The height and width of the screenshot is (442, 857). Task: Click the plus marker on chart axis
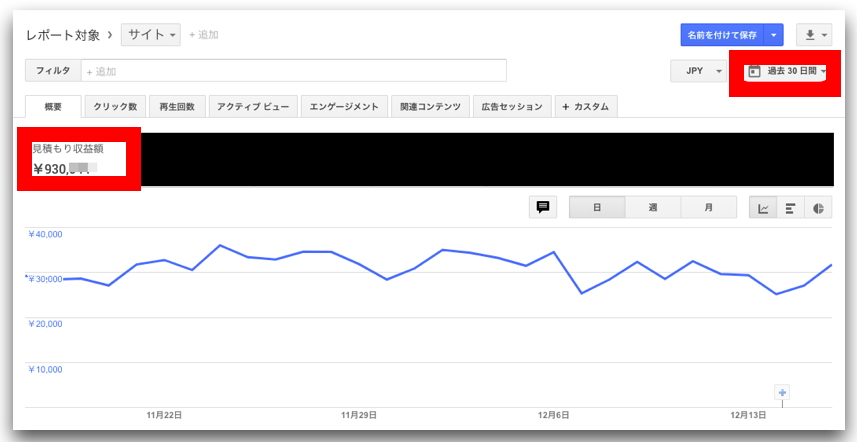point(782,393)
